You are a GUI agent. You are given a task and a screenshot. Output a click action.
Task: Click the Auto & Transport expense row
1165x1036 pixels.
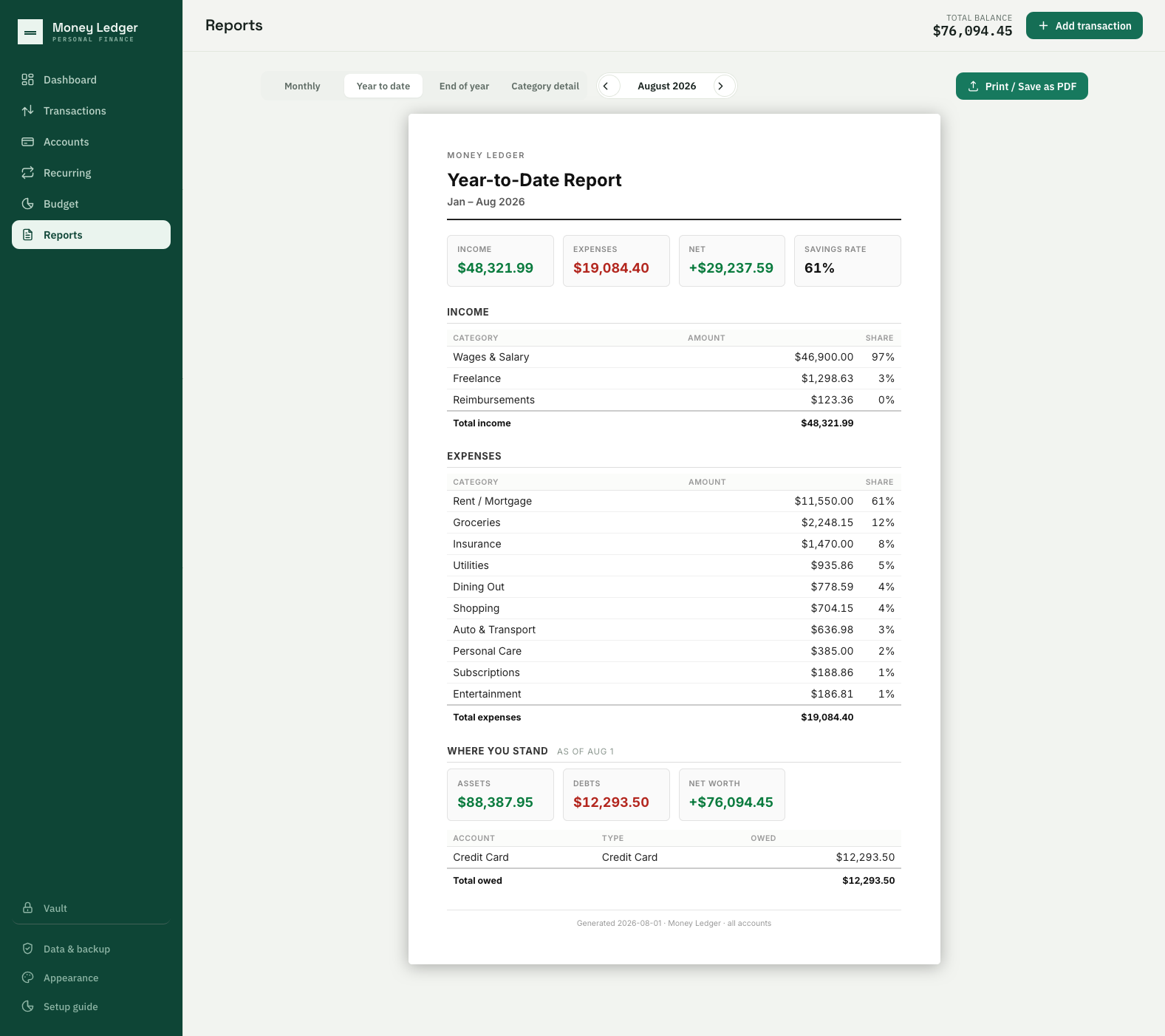(x=674, y=630)
